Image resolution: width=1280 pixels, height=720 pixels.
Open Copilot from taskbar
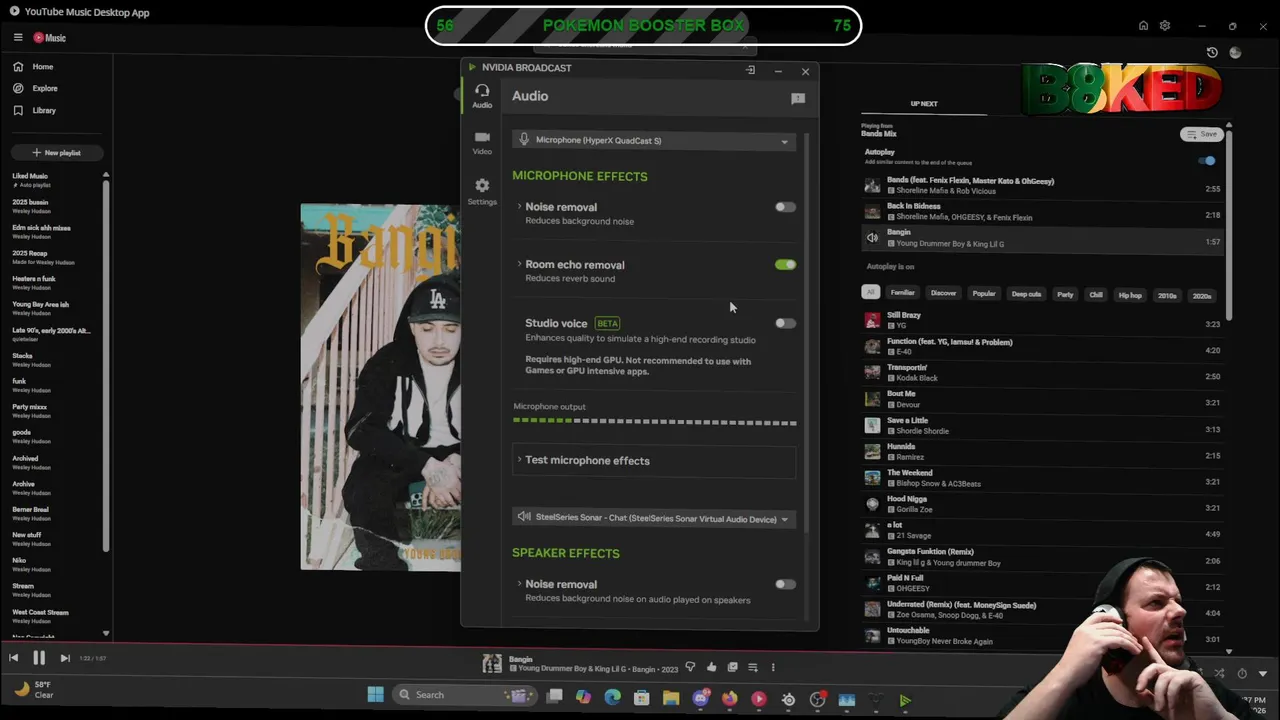(583, 697)
